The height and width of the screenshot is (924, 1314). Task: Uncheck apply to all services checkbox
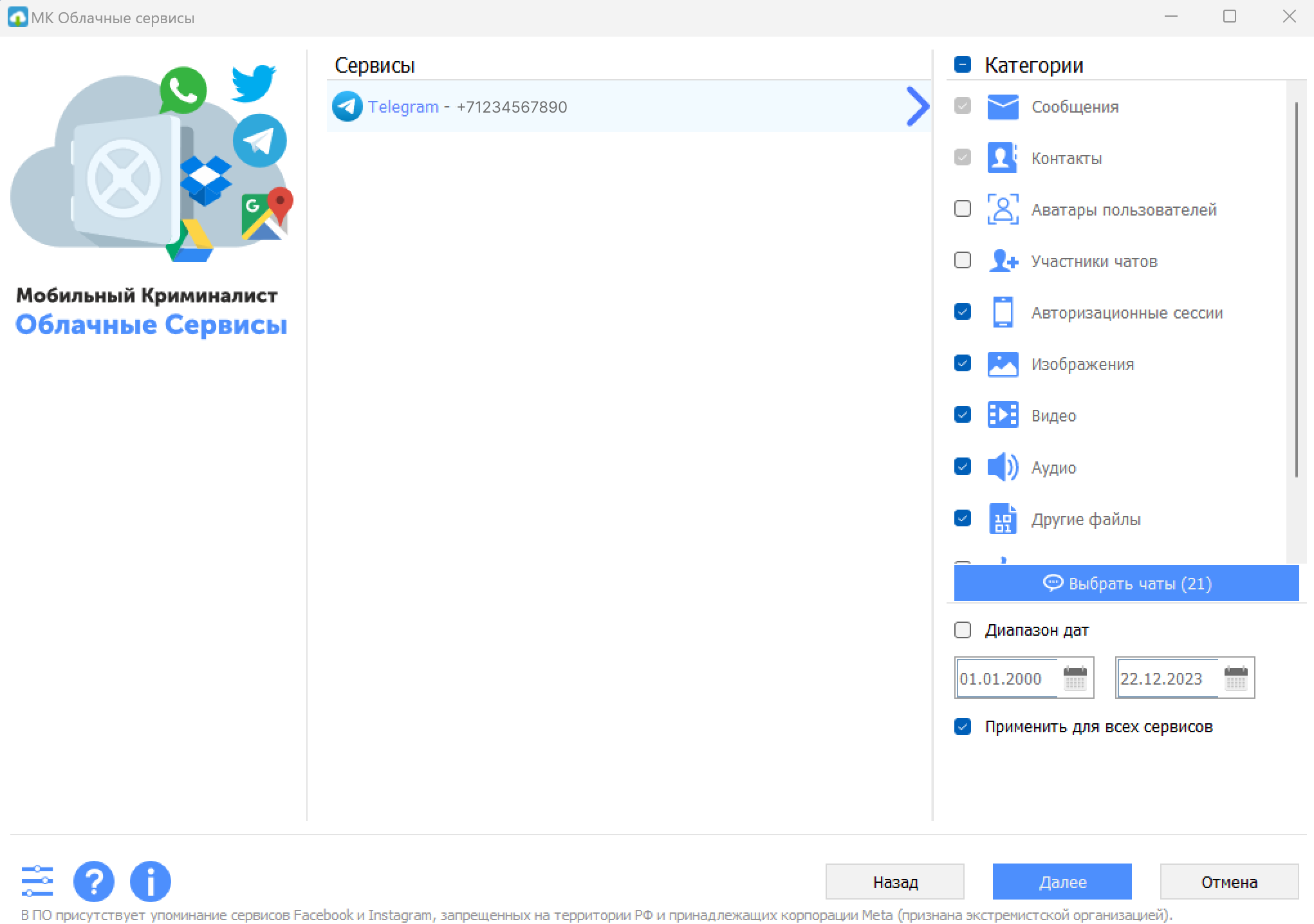pyautogui.click(x=963, y=726)
